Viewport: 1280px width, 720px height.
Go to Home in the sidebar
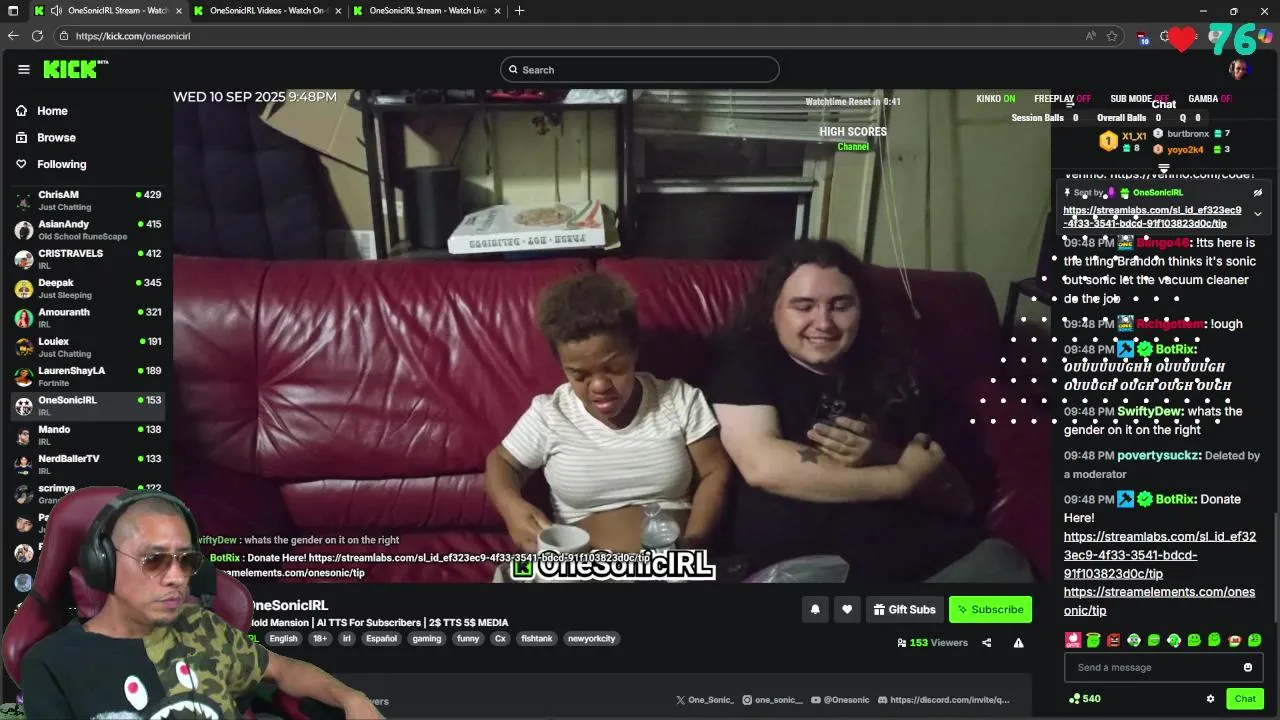click(52, 111)
